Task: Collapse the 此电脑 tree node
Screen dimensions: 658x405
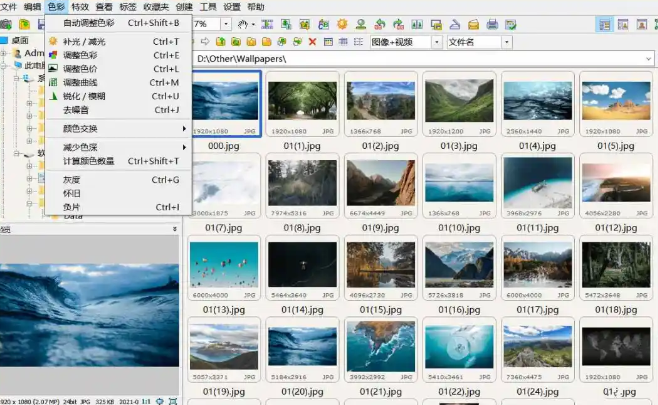Action: click(x=4, y=65)
